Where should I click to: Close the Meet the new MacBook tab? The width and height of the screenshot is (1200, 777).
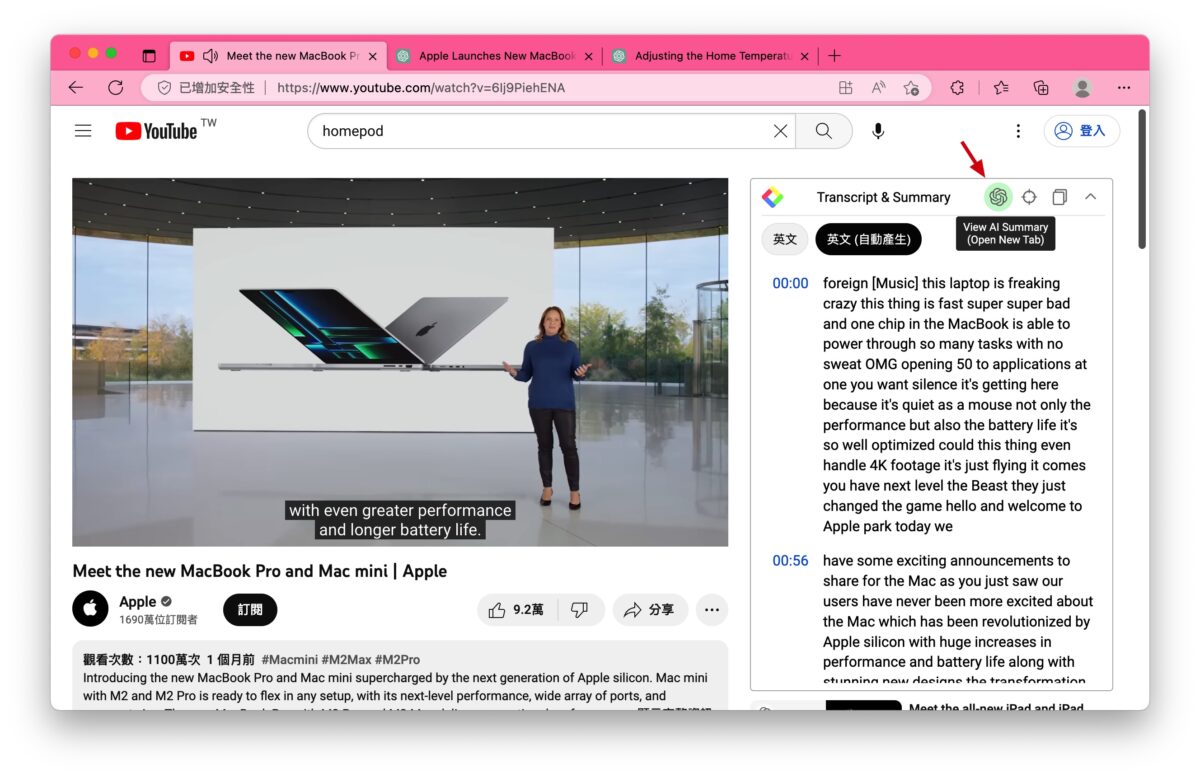click(x=373, y=56)
